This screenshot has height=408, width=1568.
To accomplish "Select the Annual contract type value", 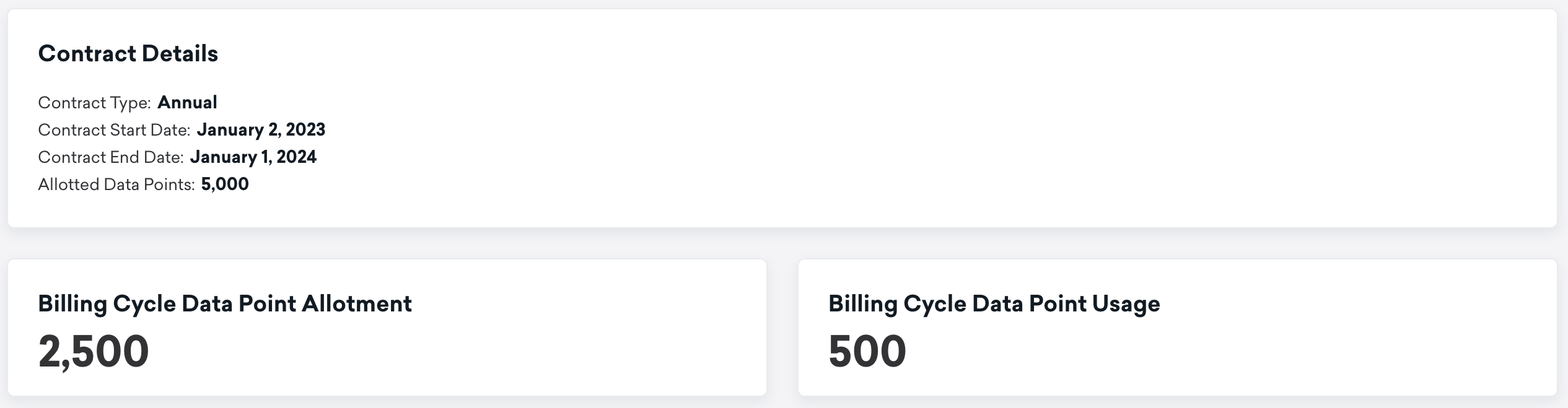I will pyautogui.click(x=187, y=102).
